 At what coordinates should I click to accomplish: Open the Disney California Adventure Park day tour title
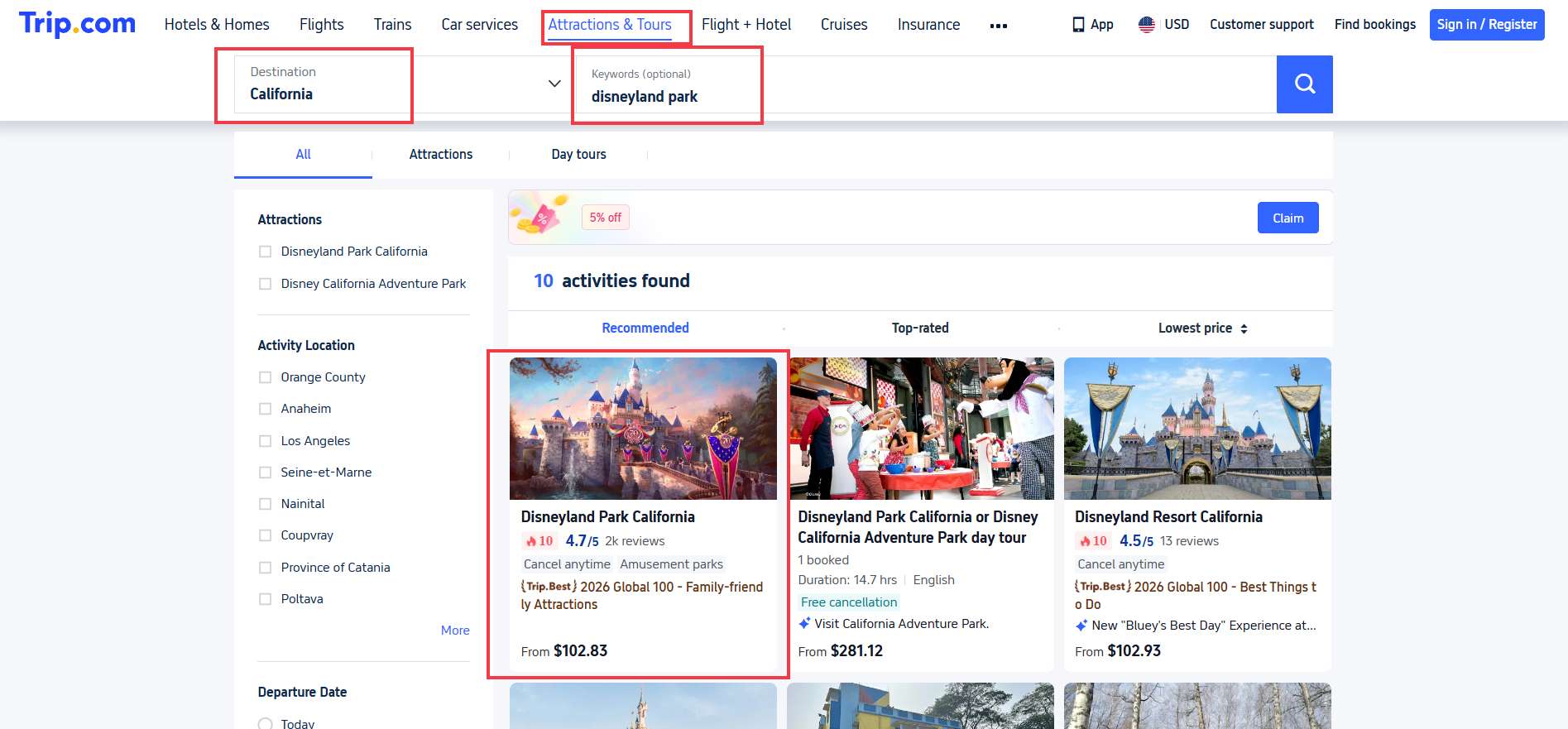coord(918,527)
